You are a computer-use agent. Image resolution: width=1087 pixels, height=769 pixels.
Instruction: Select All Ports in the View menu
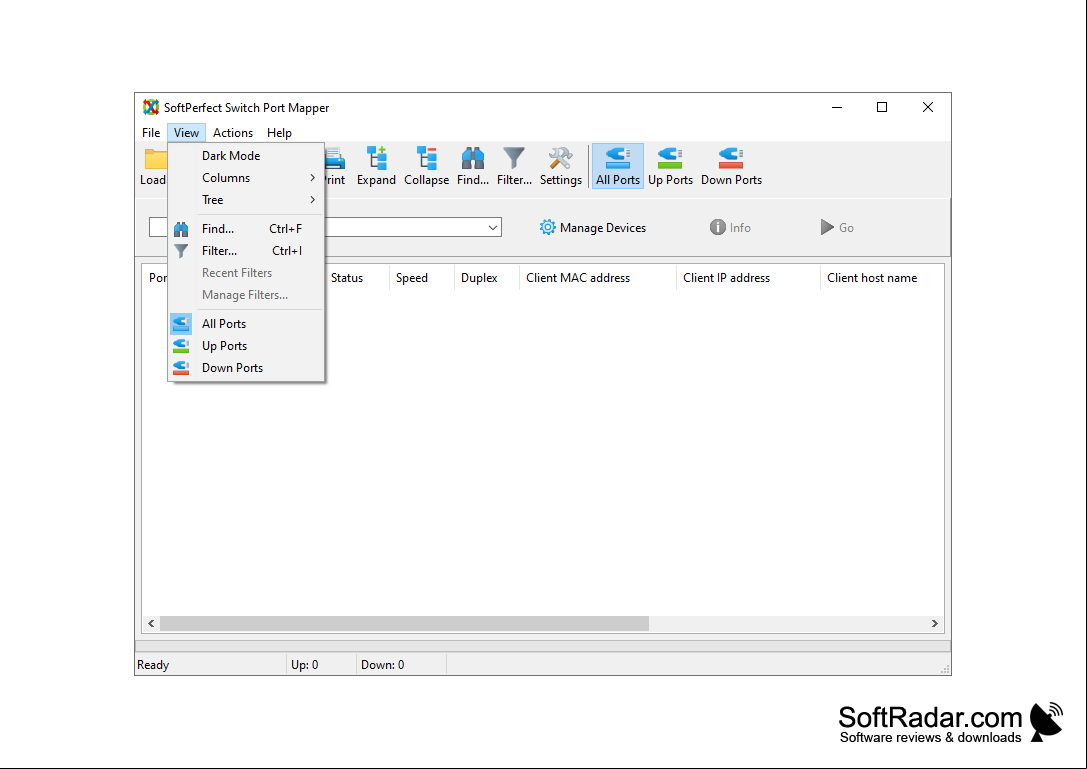(x=246, y=324)
